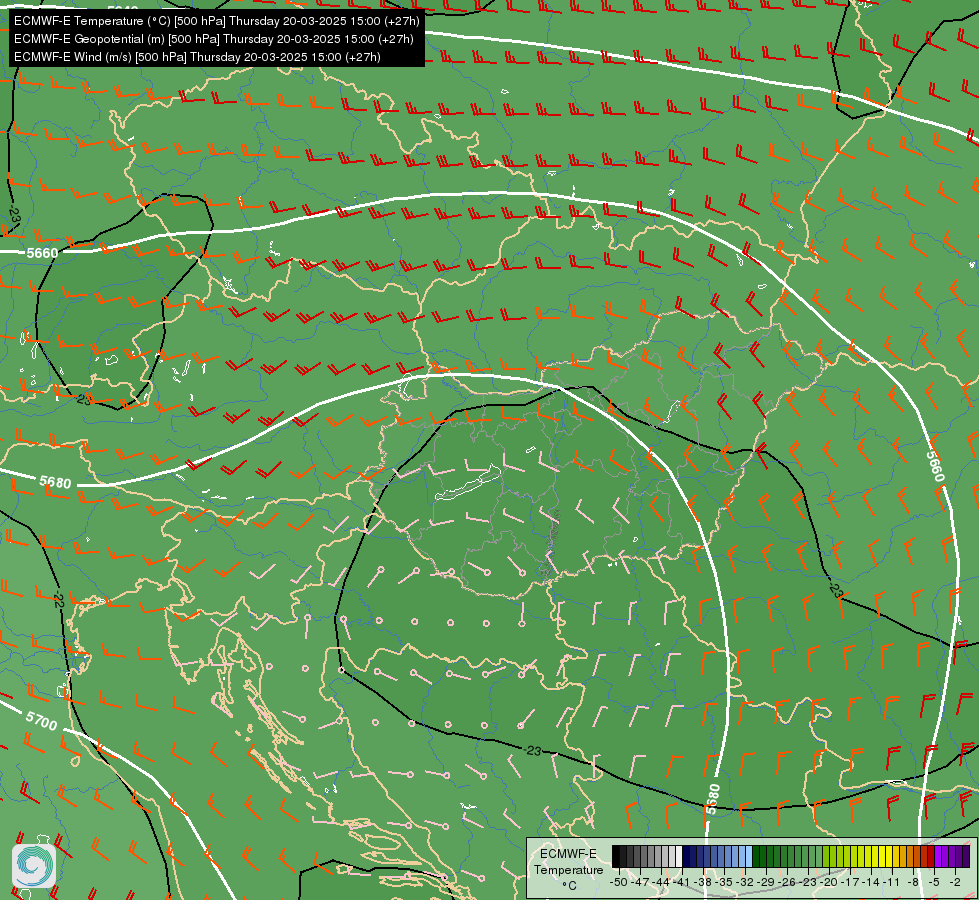Click the blue swirl logo icon
The width and height of the screenshot is (979, 900).
tap(34, 866)
